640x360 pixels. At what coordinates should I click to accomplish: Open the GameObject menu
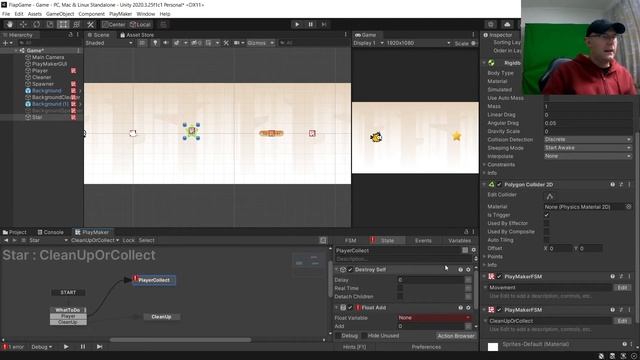[x=60, y=14]
